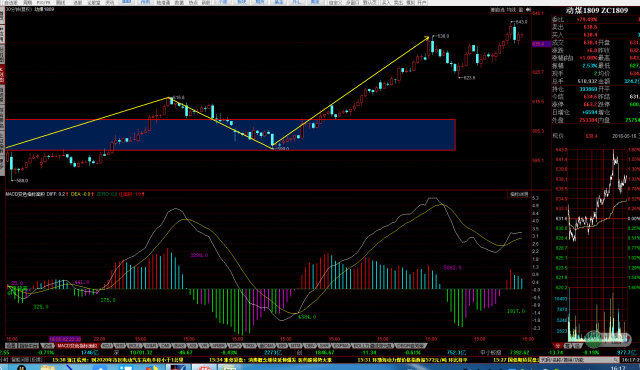Screen dimensions: 640x370
Task: Open the 30分钟 period selector on chart
Action: [19, 9]
